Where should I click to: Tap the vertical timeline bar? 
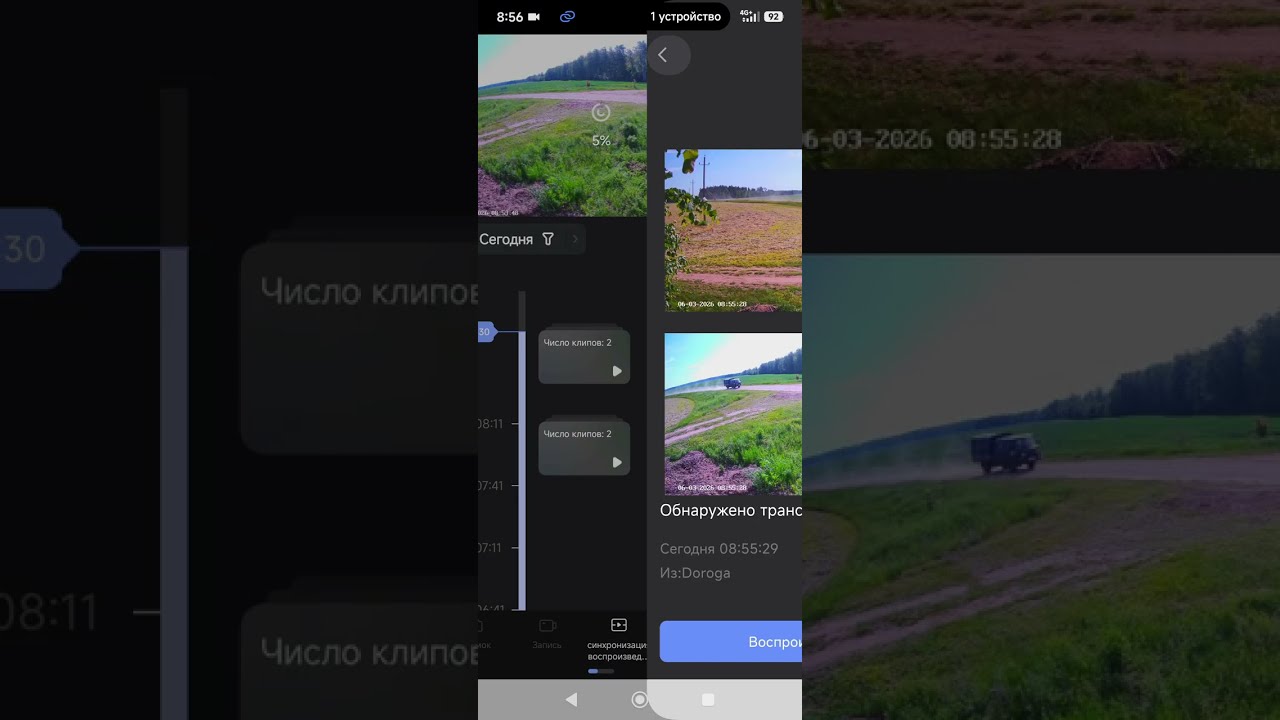521,450
